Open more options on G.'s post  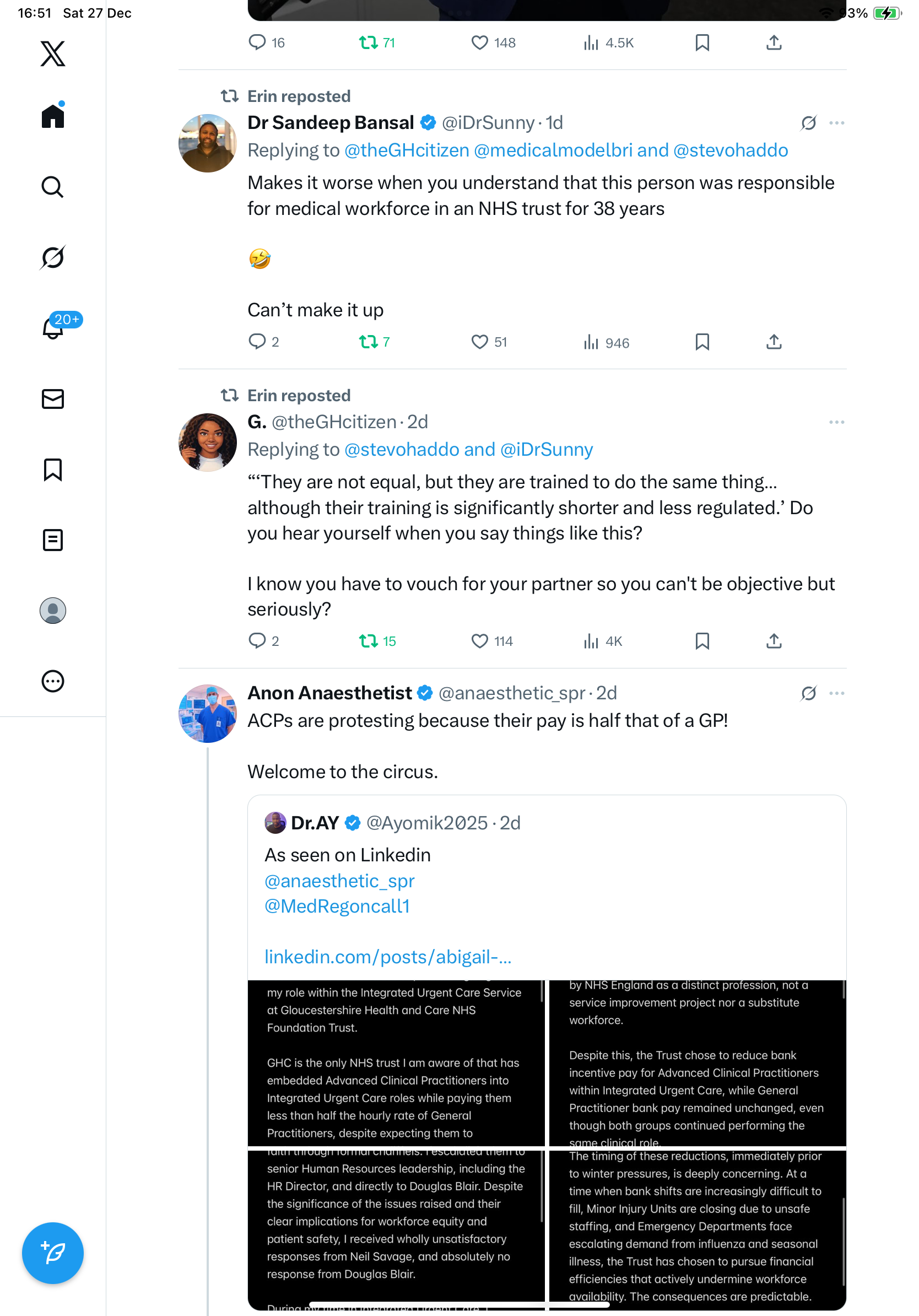click(836, 423)
